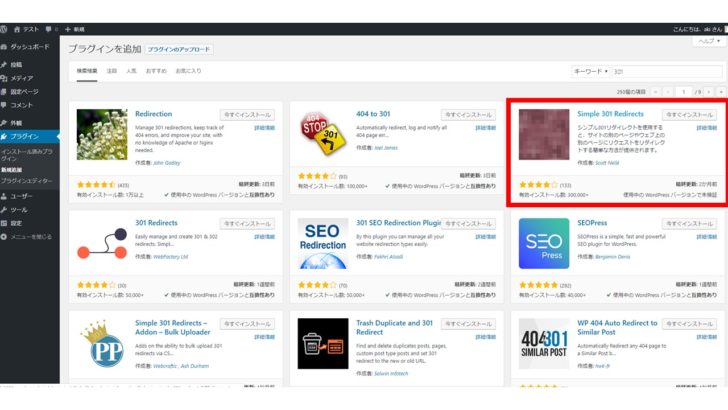This screenshot has width=728, height=410.
Task: Click the SEOPress logo thumbnail
Action: 544,244
